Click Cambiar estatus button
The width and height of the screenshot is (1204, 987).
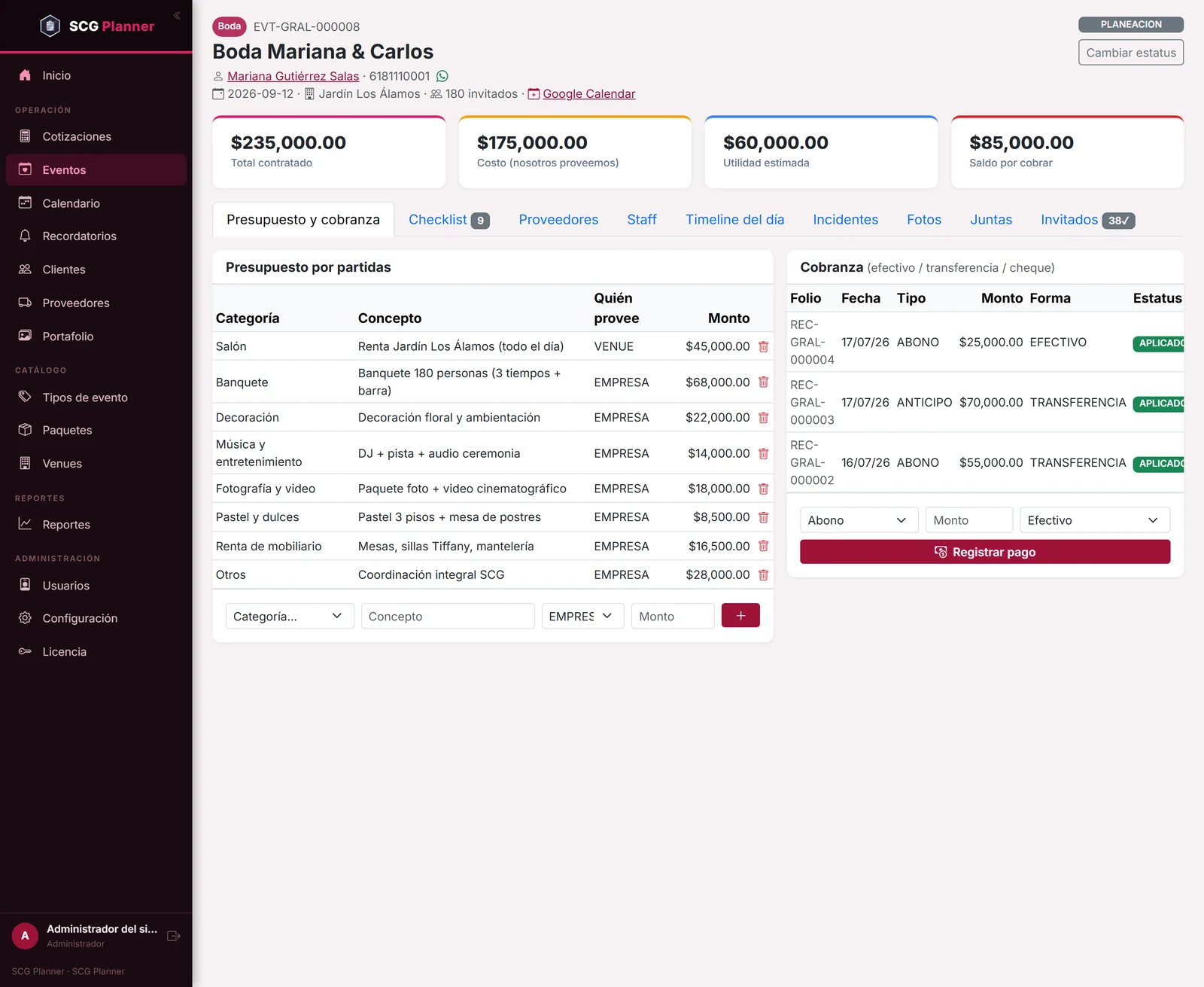(x=1130, y=53)
